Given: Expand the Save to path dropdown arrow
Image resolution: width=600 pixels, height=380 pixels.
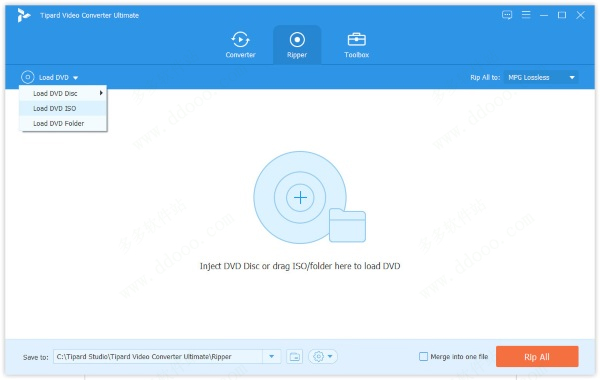Looking at the screenshot, I should pyautogui.click(x=272, y=357).
